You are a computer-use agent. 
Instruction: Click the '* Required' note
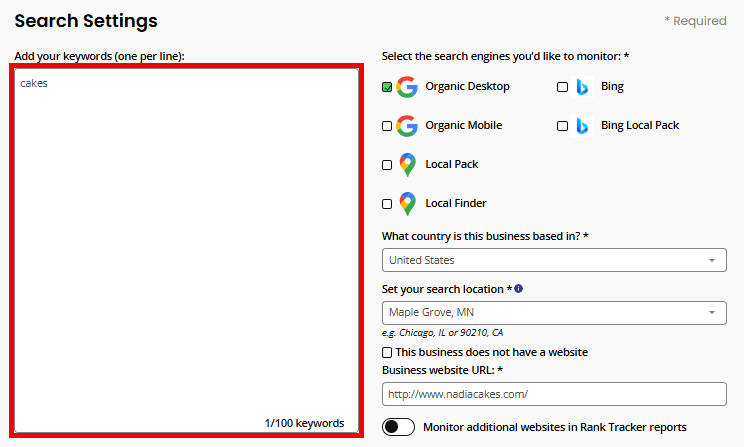point(695,21)
